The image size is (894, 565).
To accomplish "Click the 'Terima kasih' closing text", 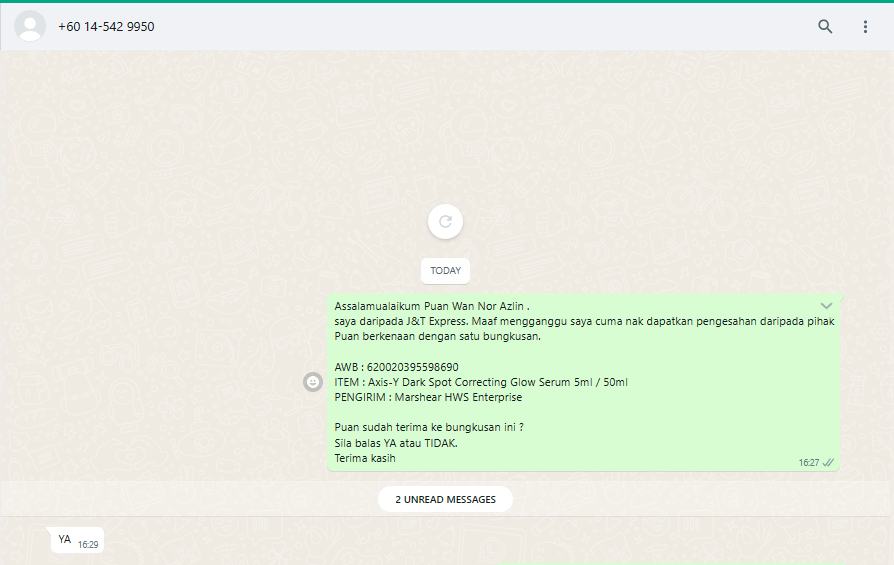I will [365, 458].
